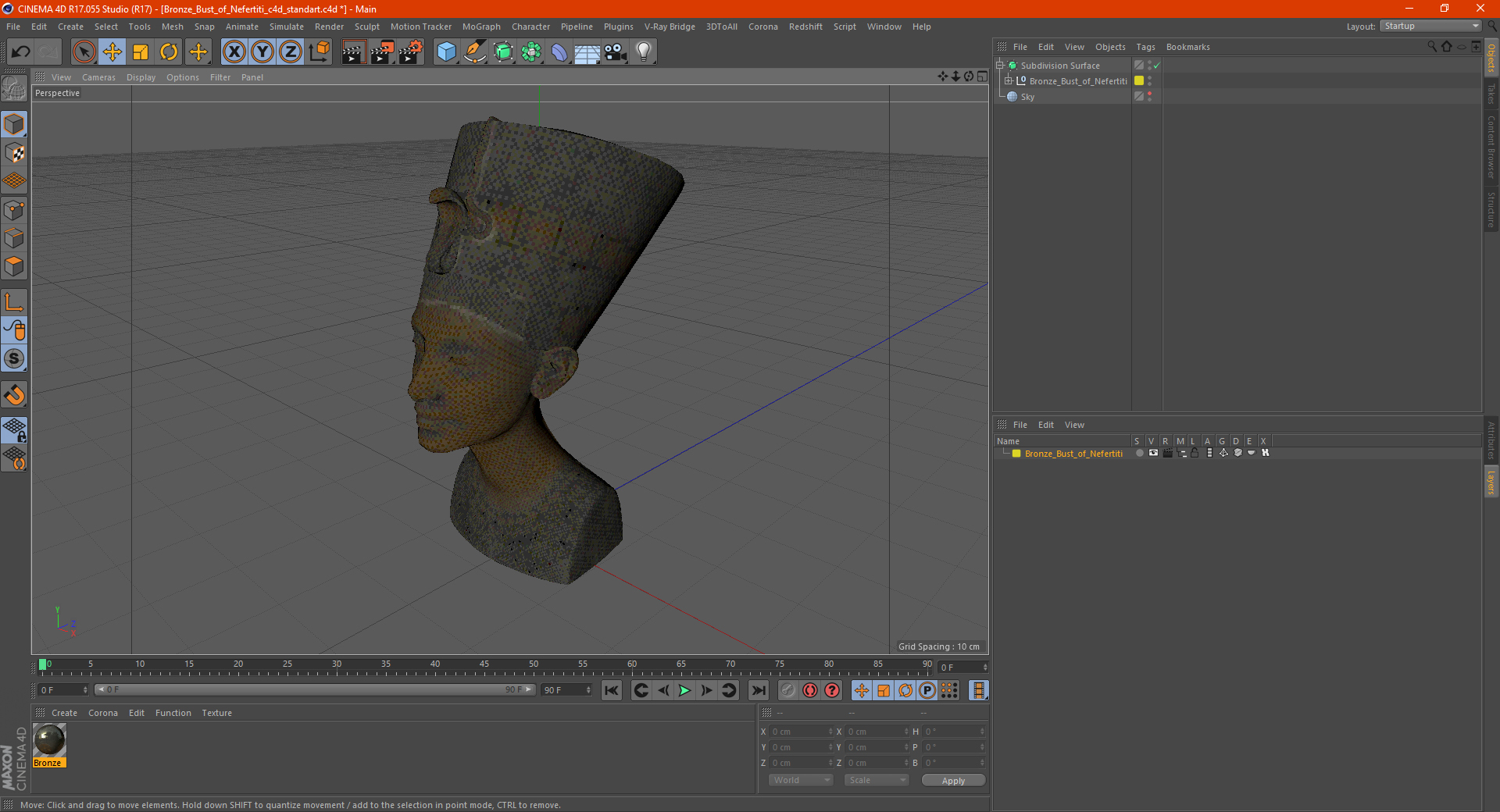Play animation forward

coord(684,690)
